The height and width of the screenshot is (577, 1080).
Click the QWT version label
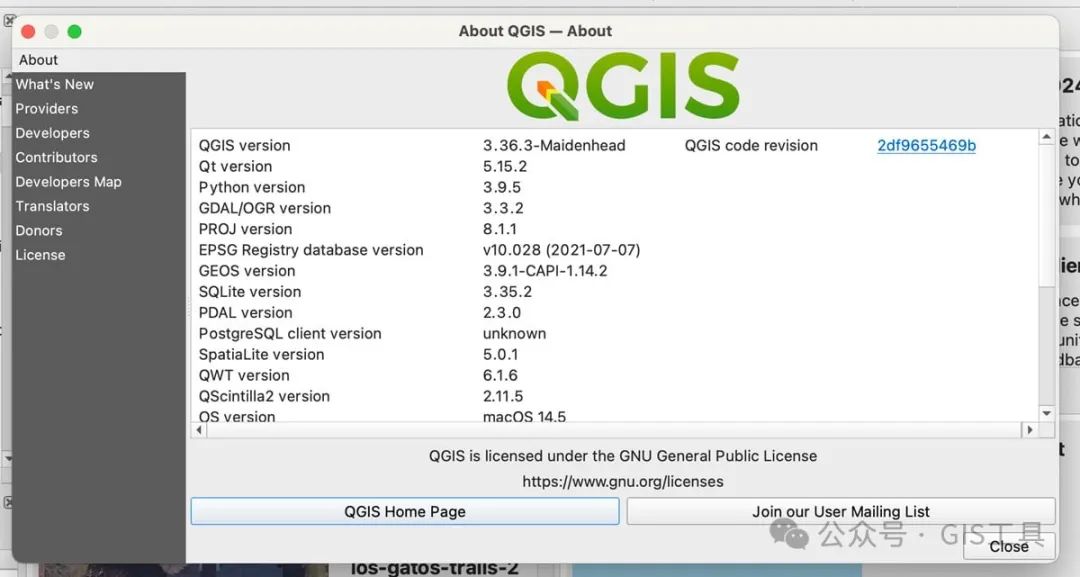pos(244,375)
